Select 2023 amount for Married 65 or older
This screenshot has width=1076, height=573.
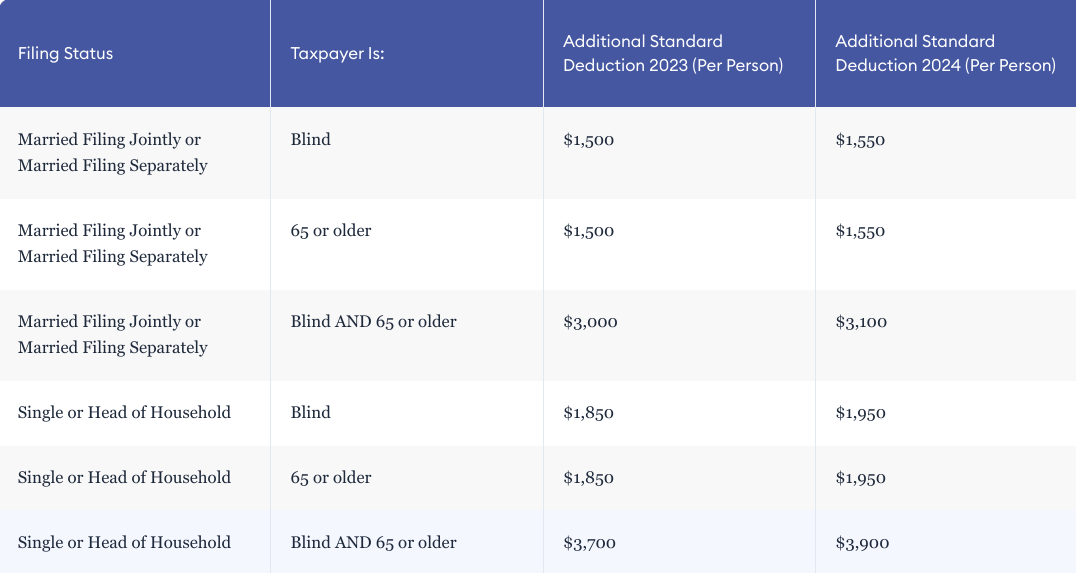pos(588,231)
